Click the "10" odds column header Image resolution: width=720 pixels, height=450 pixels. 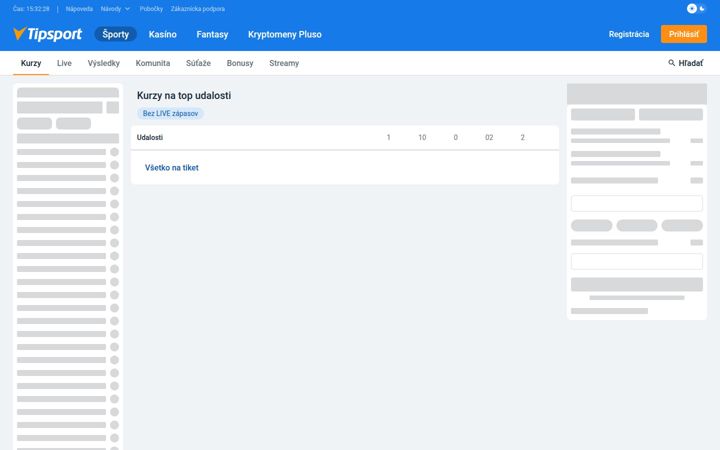coord(422,137)
